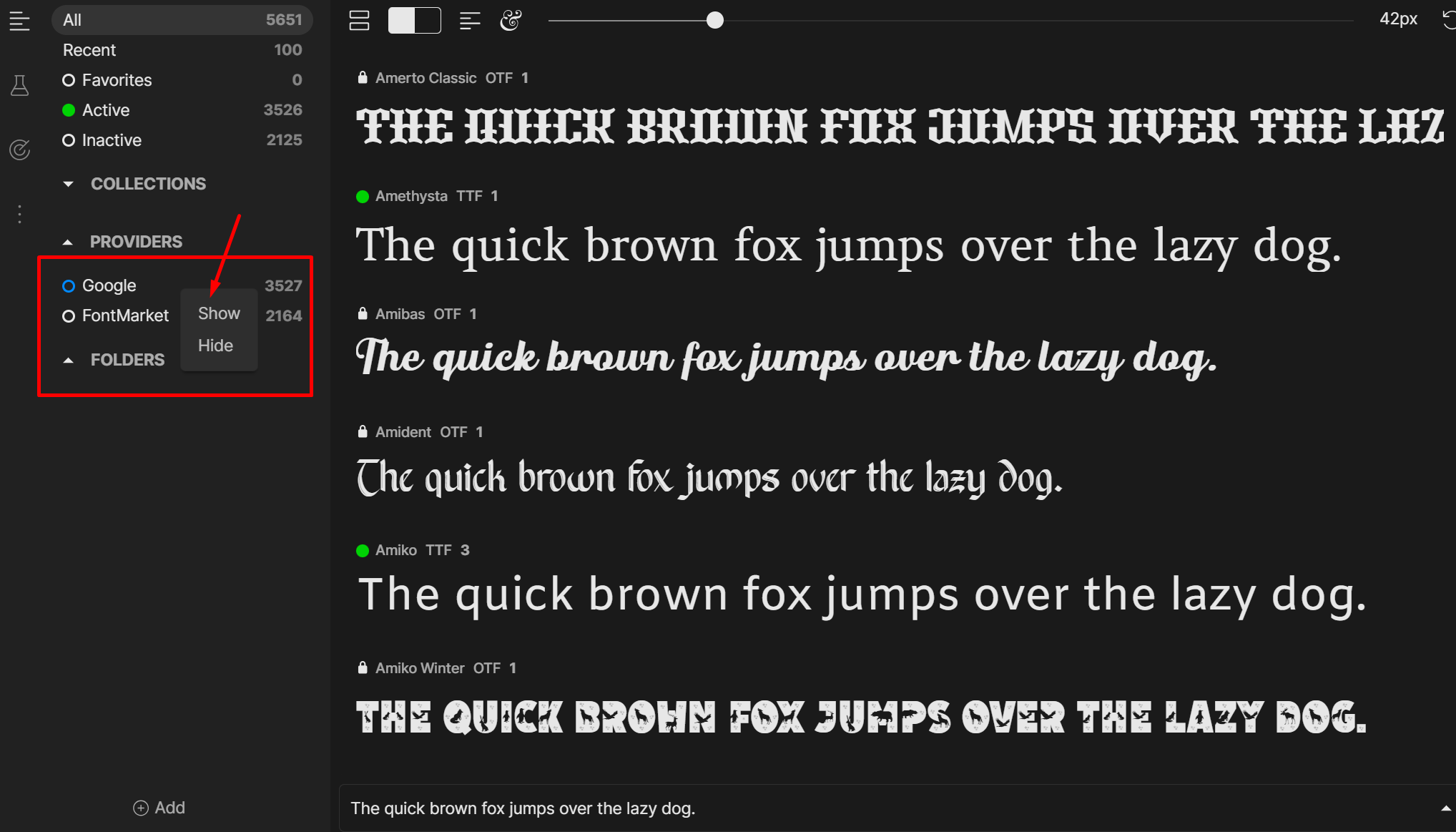Click the text alignment icon

(469, 21)
